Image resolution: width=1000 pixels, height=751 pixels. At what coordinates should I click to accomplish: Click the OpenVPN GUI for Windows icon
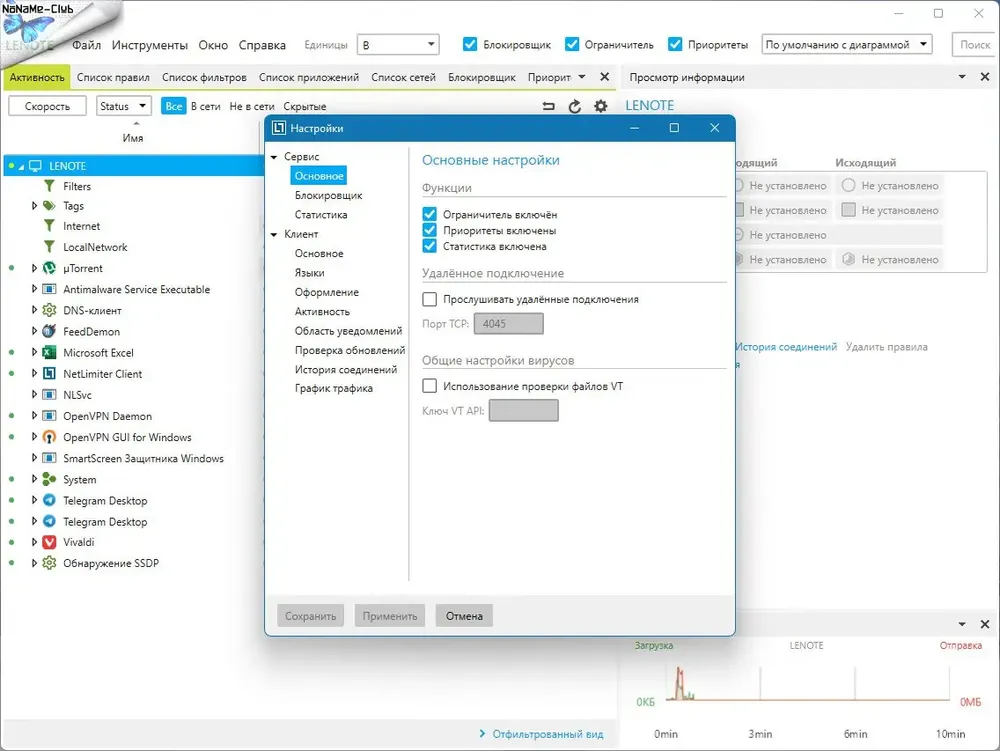click(x=49, y=437)
